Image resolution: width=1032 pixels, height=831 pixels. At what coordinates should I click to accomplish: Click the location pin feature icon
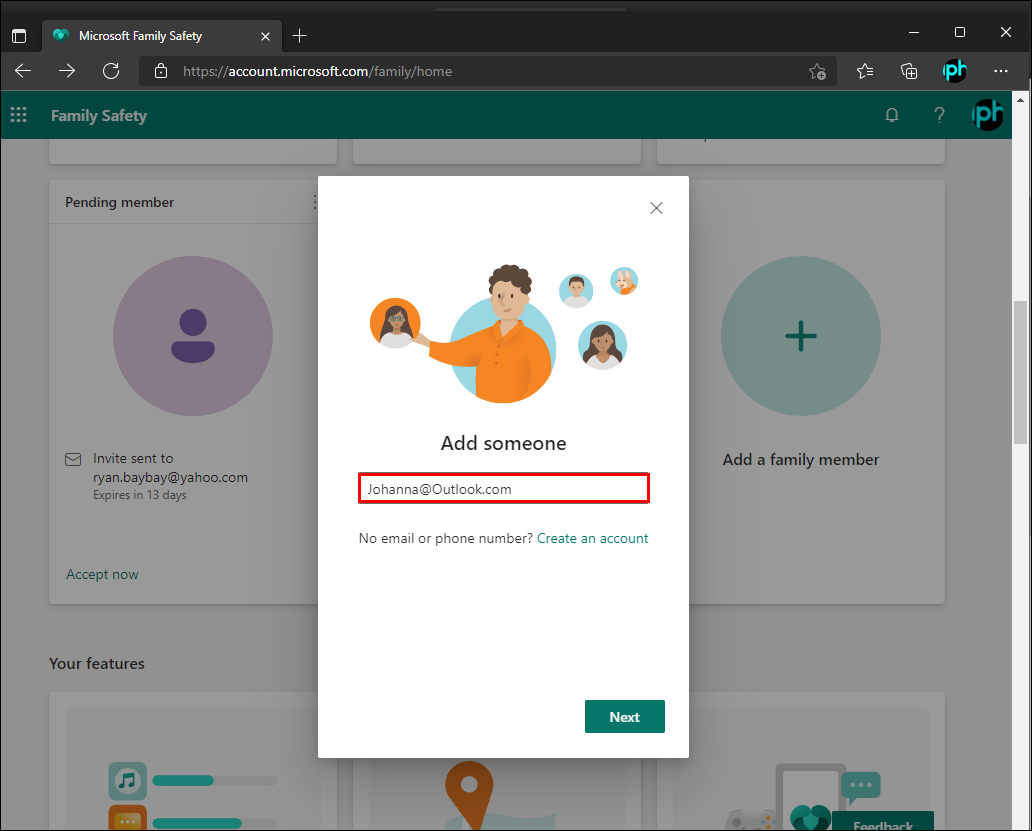click(x=469, y=793)
